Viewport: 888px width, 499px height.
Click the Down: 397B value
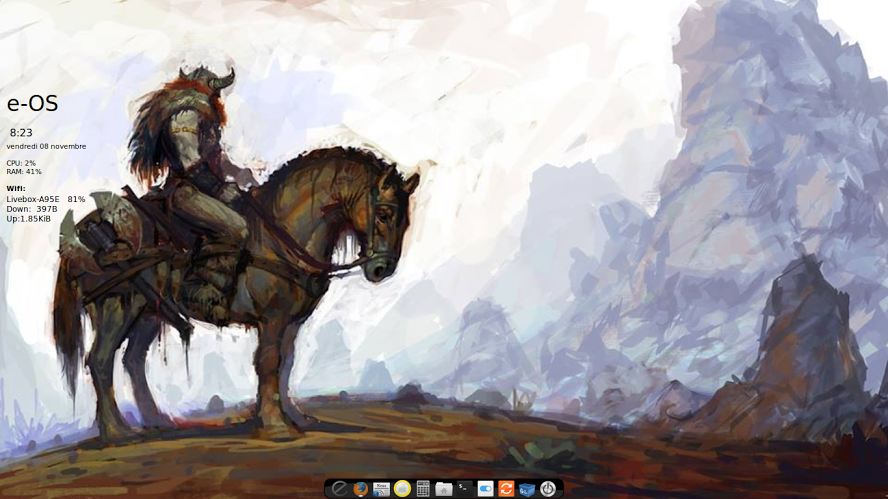coord(32,208)
